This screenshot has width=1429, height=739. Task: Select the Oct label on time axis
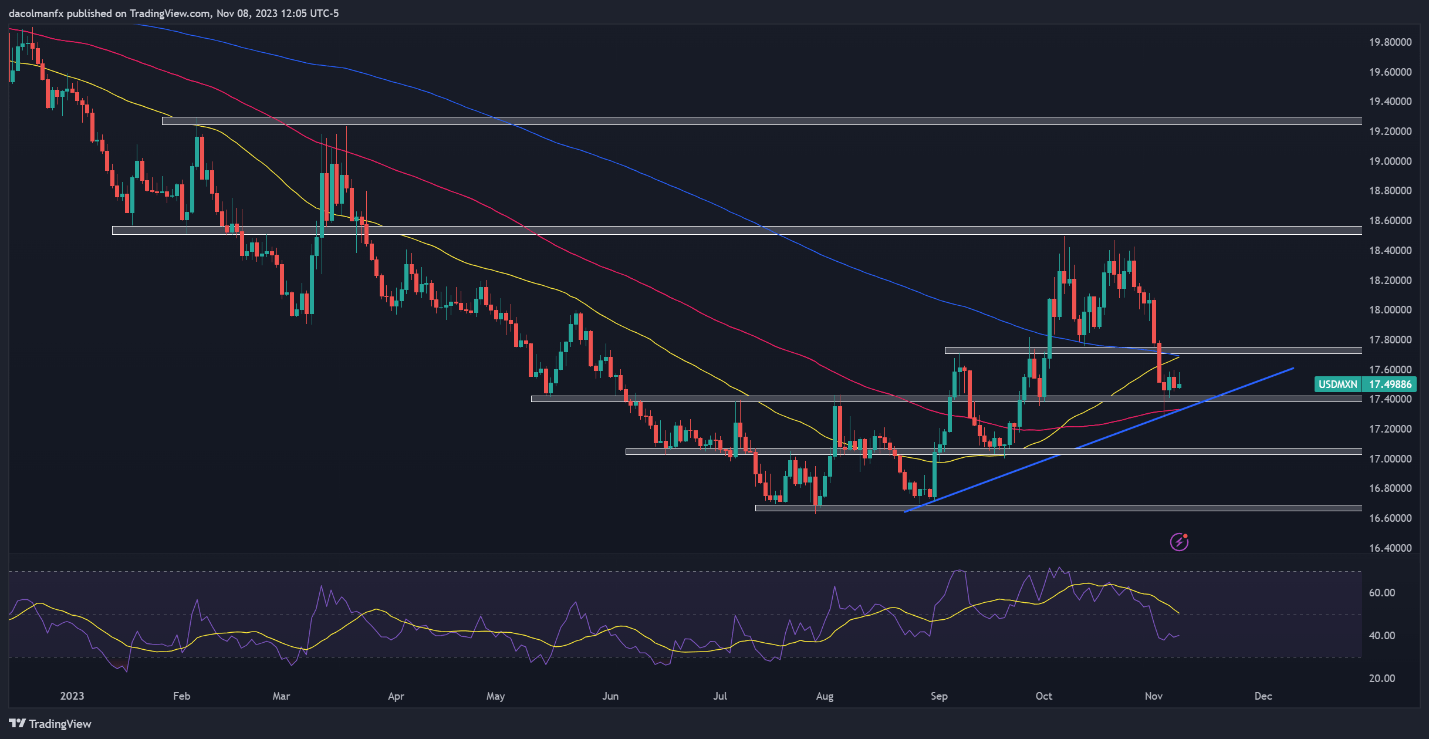coord(1044,694)
